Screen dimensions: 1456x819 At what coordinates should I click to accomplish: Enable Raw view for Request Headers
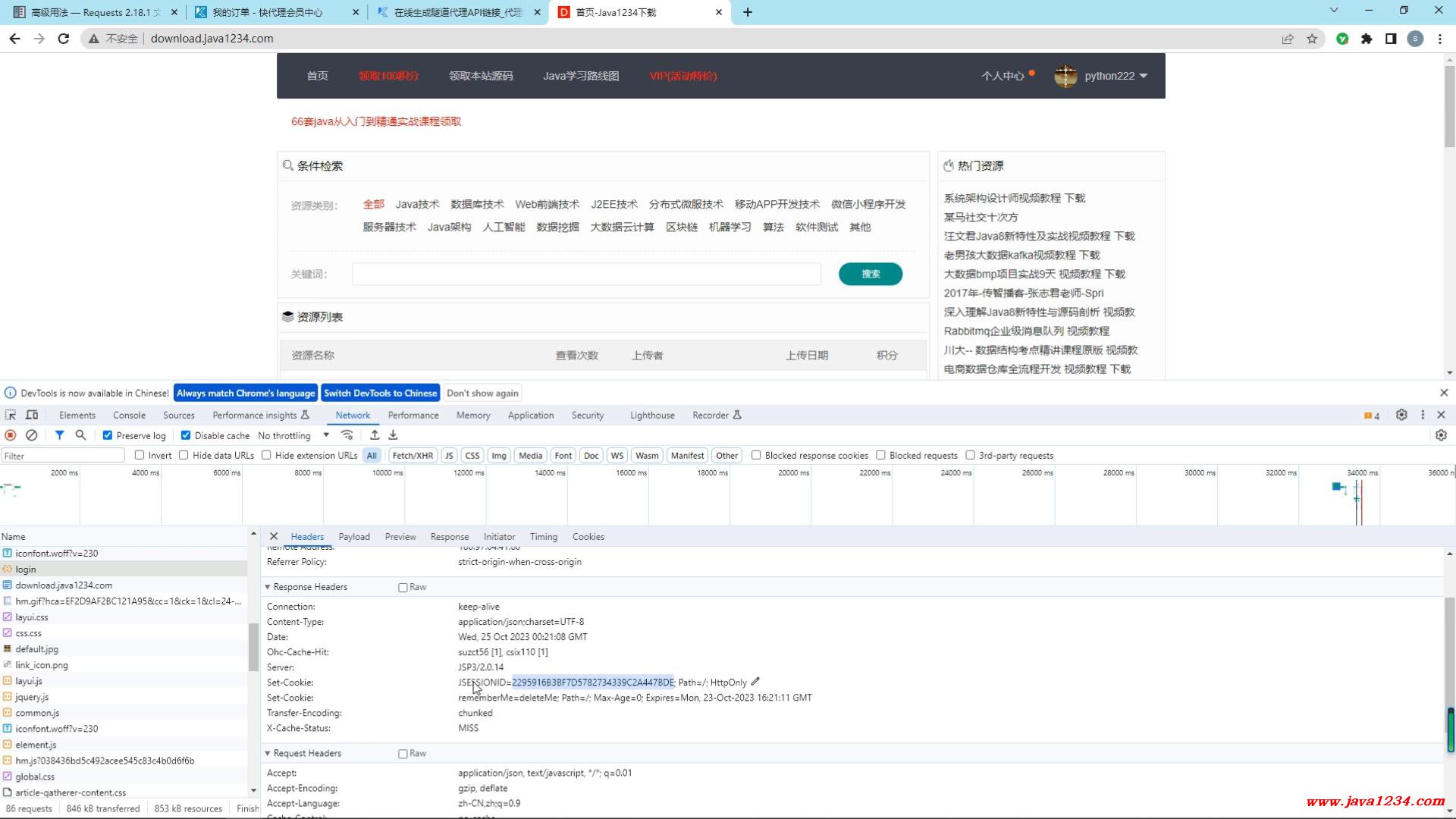point(403,754)
